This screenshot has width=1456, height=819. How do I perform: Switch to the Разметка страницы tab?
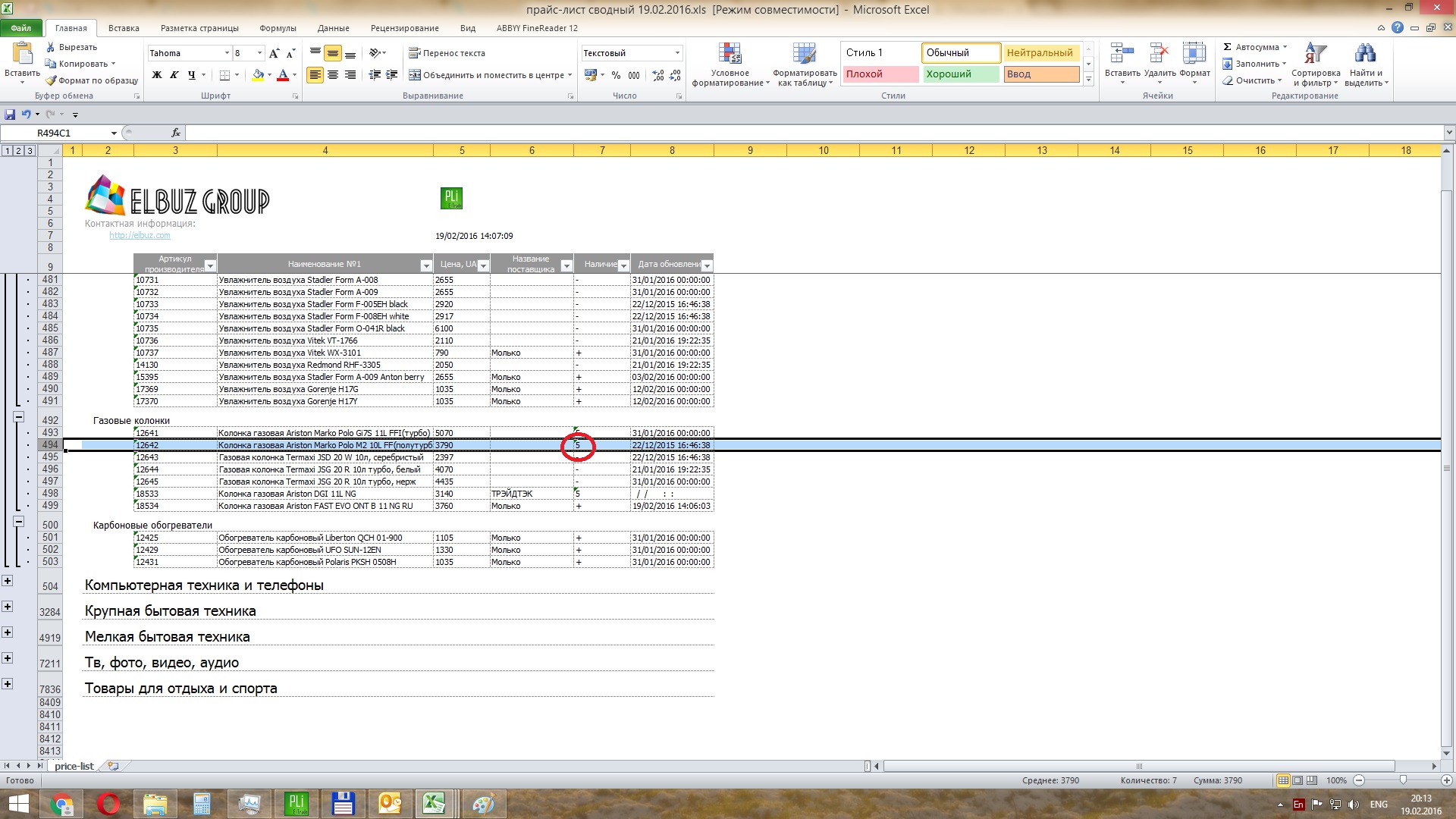pos(199,28)
